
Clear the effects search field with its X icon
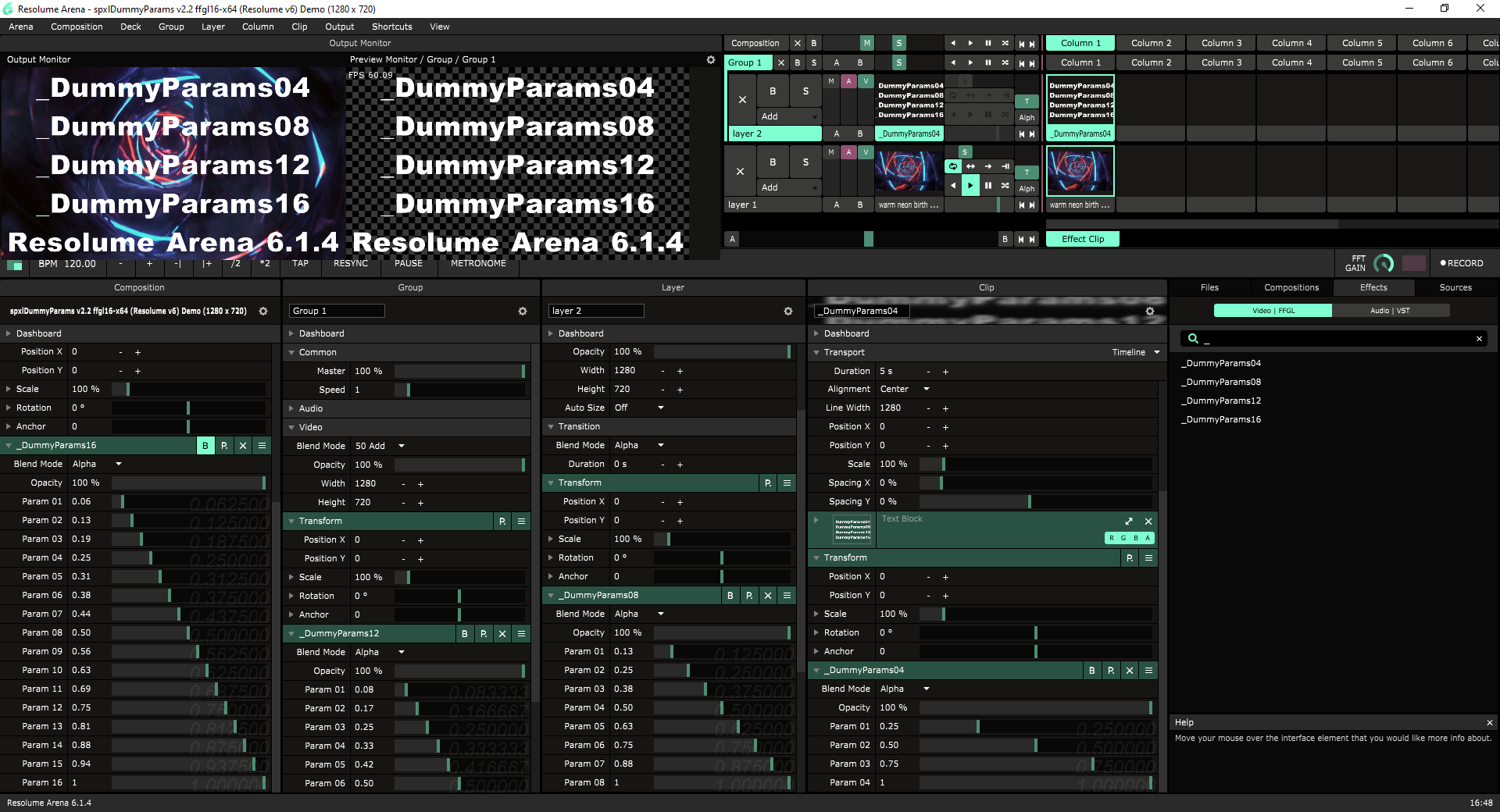click(x=1478, y=339)
